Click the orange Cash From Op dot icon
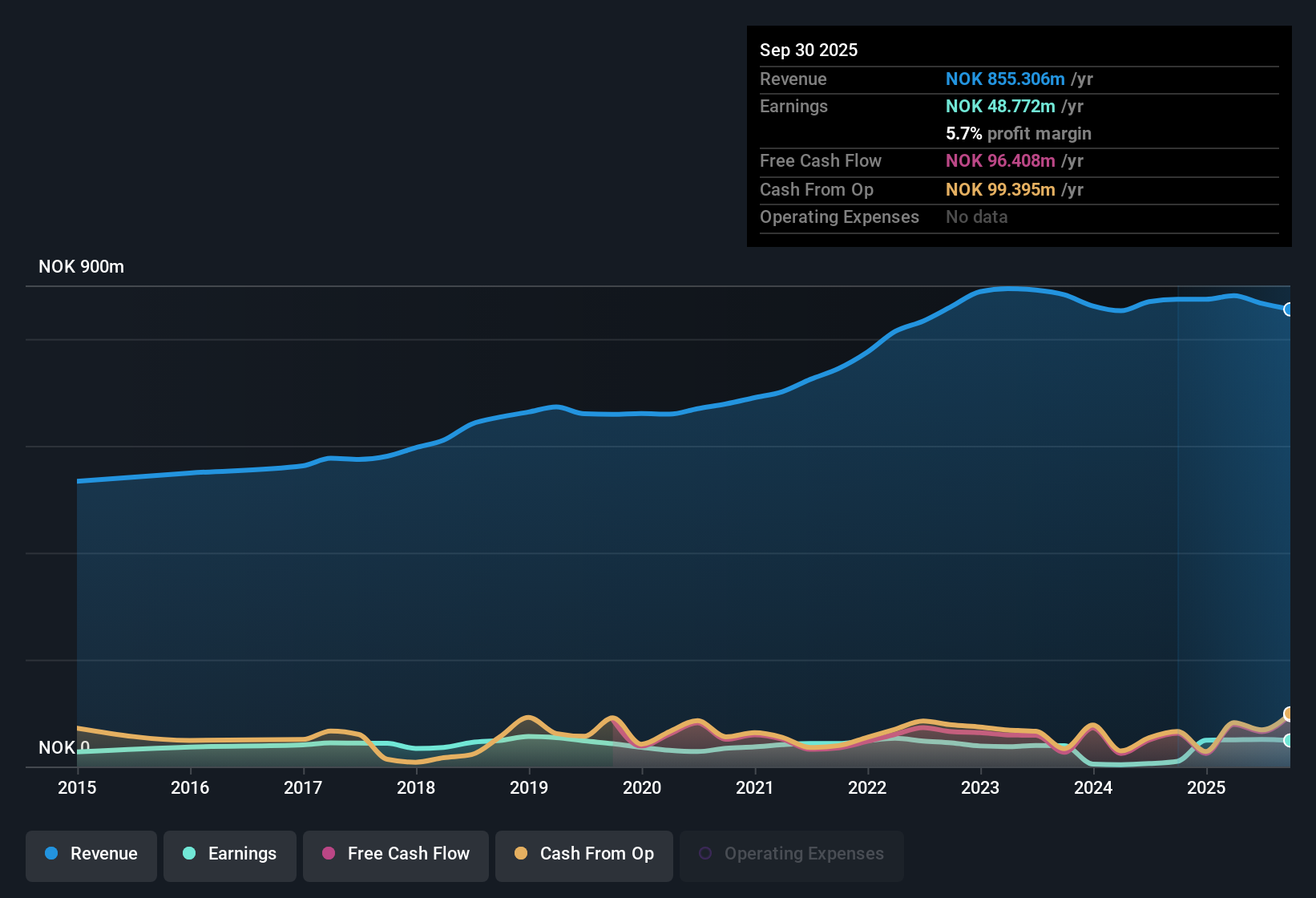The width and height of the screenshot is (1316, 898). [521, 854]
